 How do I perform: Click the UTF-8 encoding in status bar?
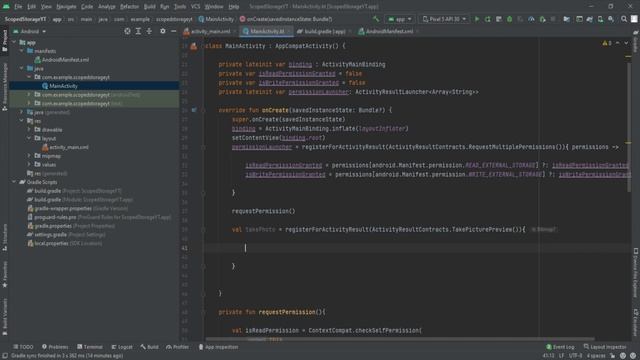point(576,356)
